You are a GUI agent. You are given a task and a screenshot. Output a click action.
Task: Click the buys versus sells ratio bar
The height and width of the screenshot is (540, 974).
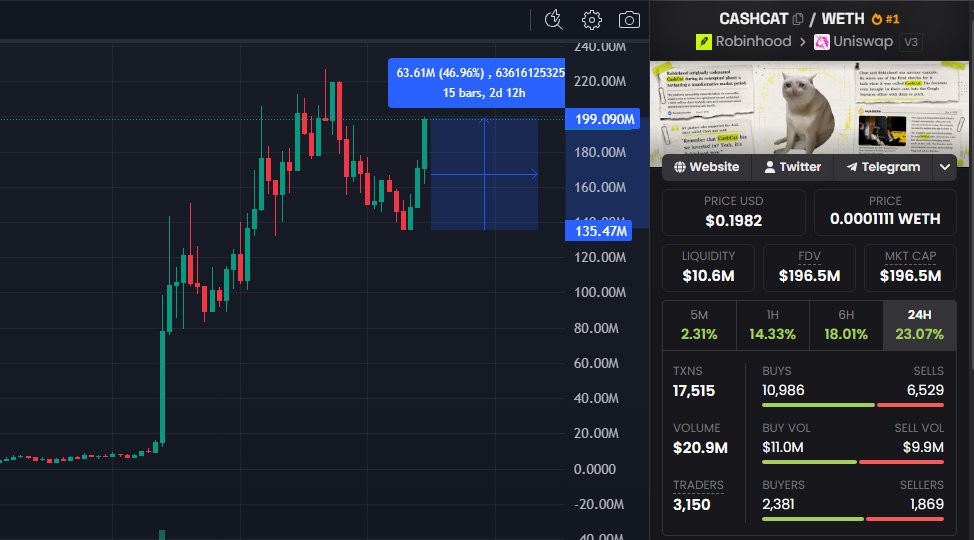click(853, 405)
